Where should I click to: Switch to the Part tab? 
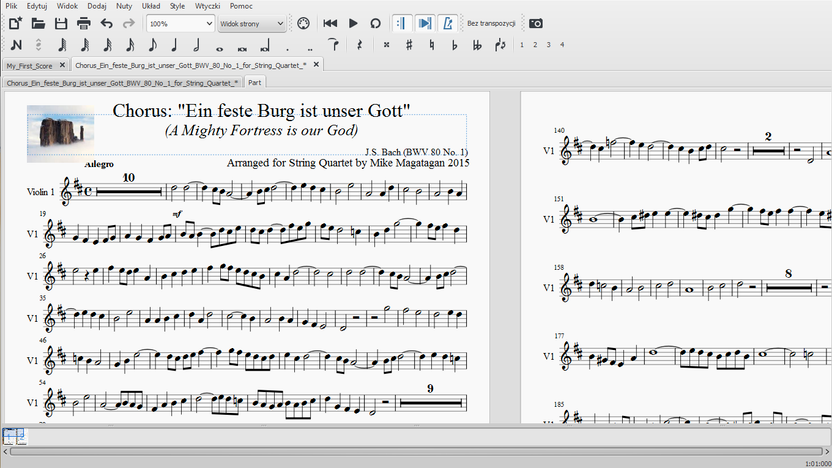coord(255,82)
